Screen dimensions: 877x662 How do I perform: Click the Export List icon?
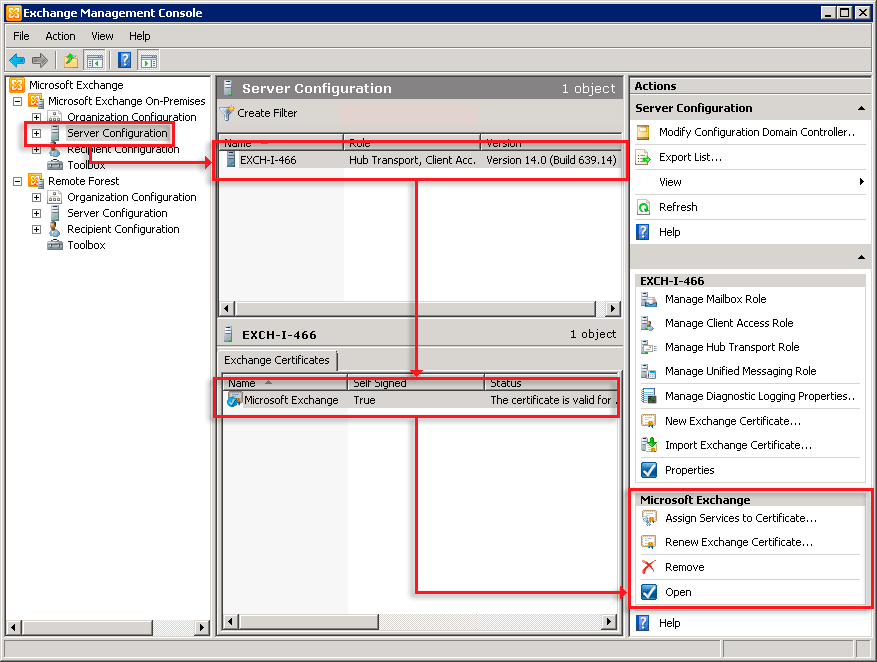(644, 157)
